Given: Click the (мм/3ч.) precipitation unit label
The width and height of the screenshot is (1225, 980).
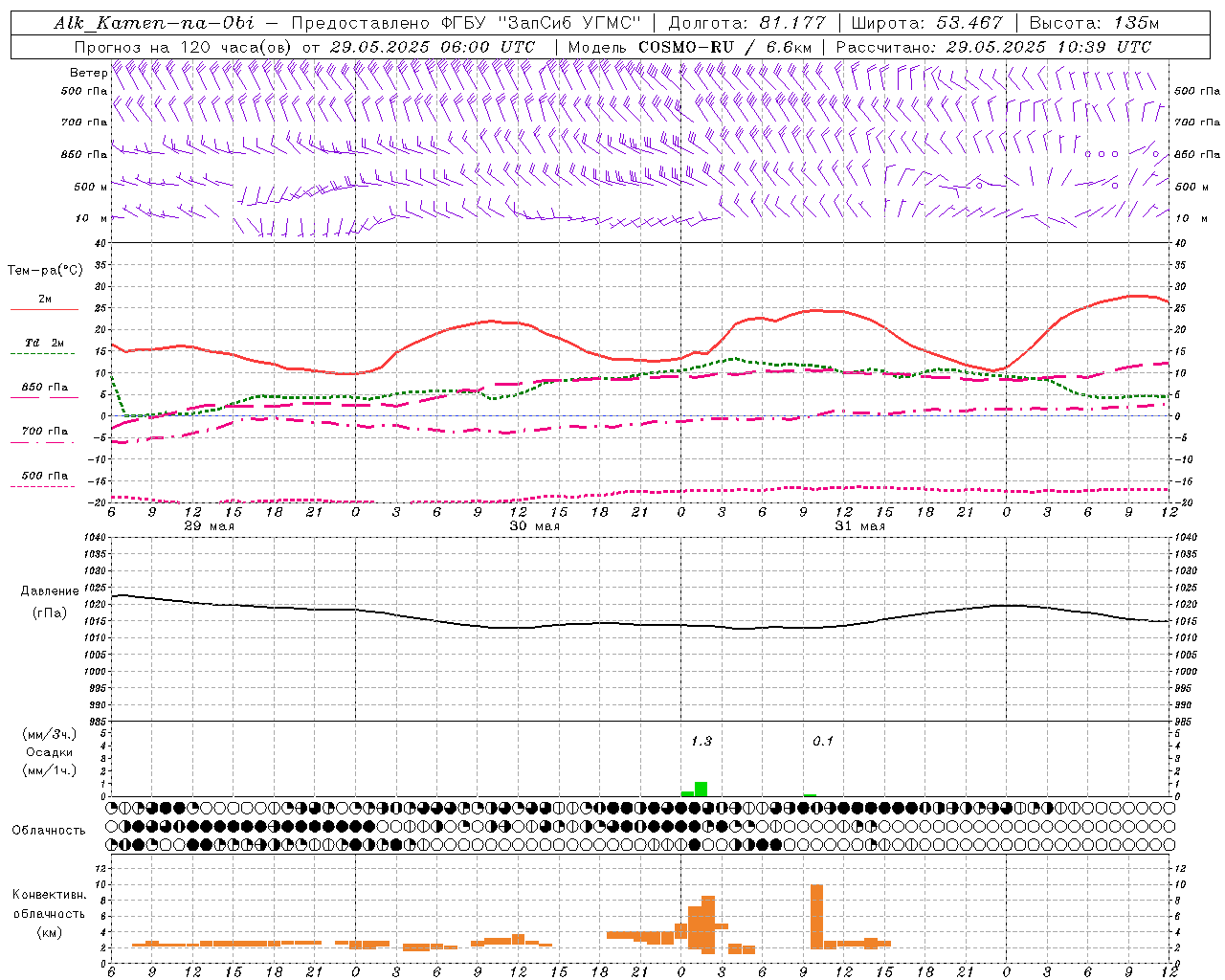Looking at the screenshot, I should (50, 734).
